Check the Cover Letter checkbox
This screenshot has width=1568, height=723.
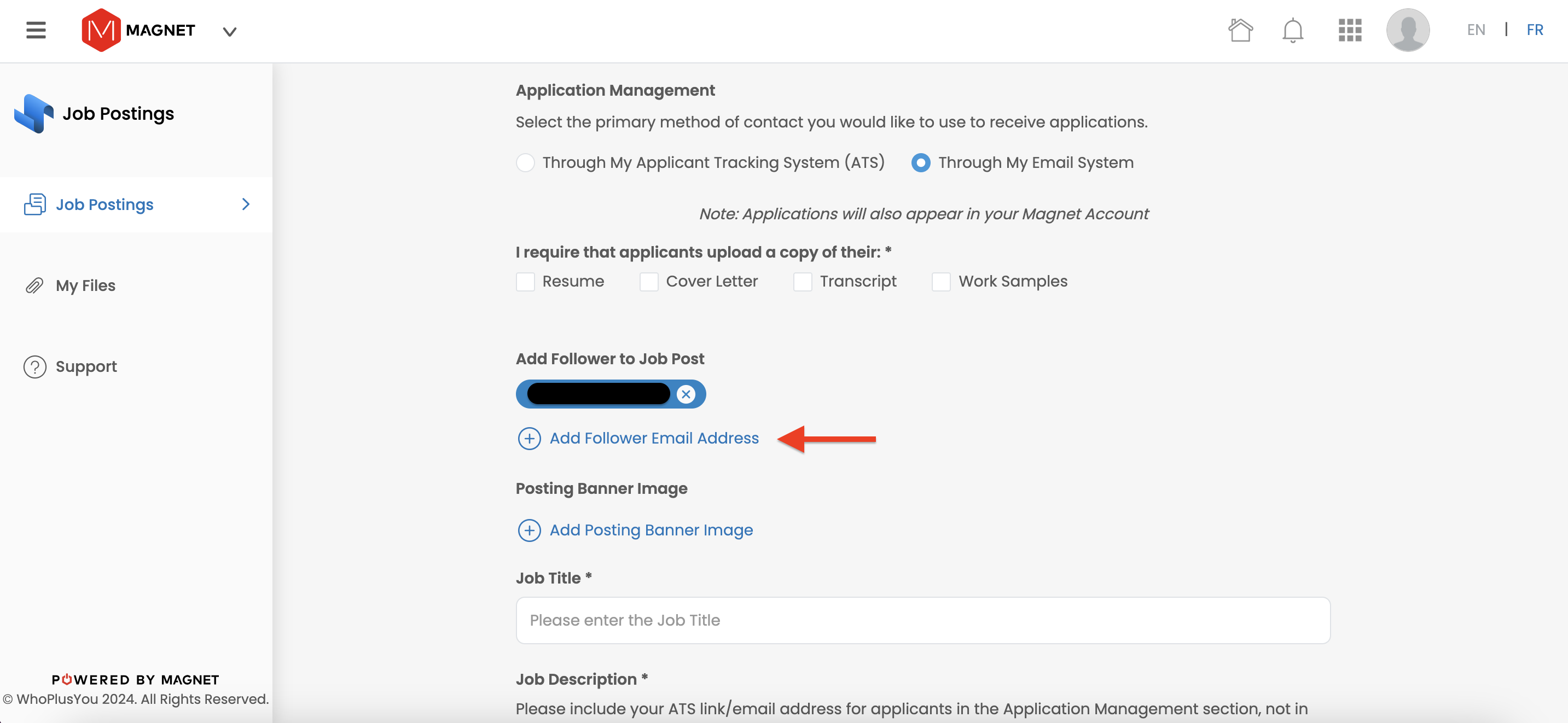(648, 281)
